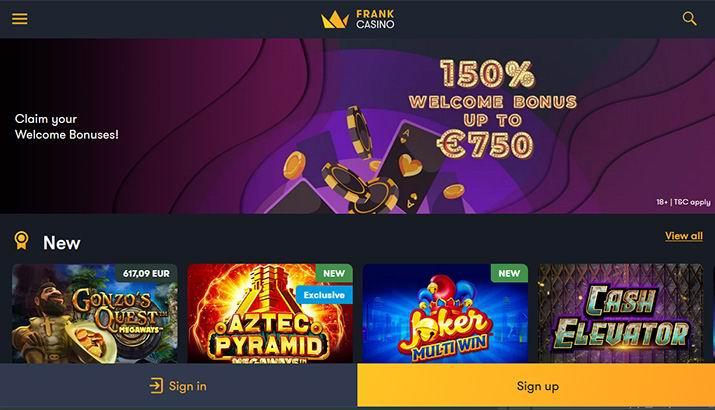Click the New section ribbon badge icon
Viewport: 715px width, 410px height.
click(21, 240)
